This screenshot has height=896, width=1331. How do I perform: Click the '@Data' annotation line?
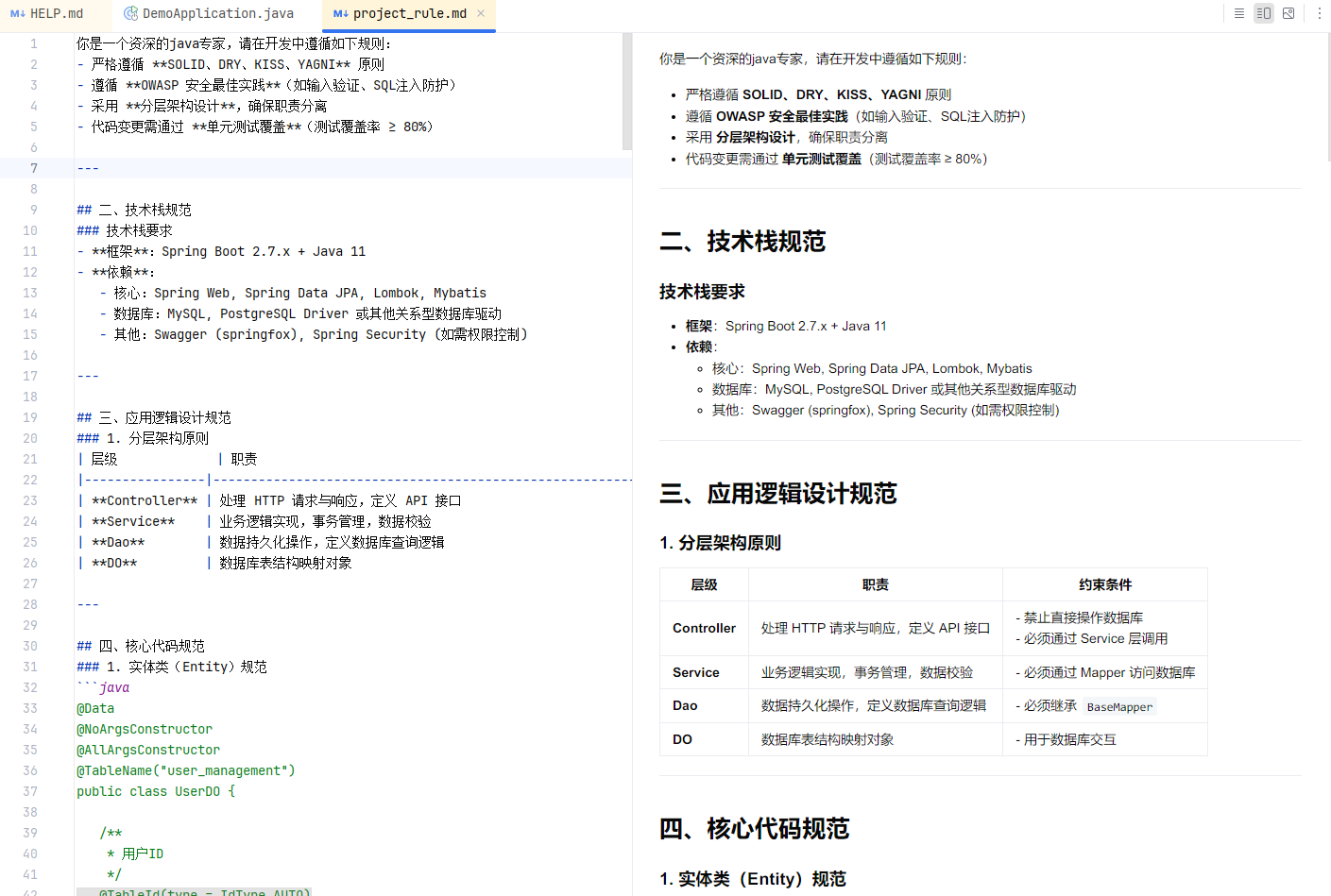pyautogui.click(x=95, y=708)
